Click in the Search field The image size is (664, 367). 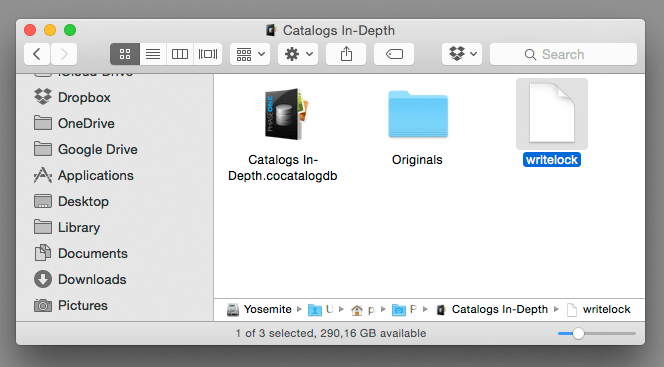(563, 54)
